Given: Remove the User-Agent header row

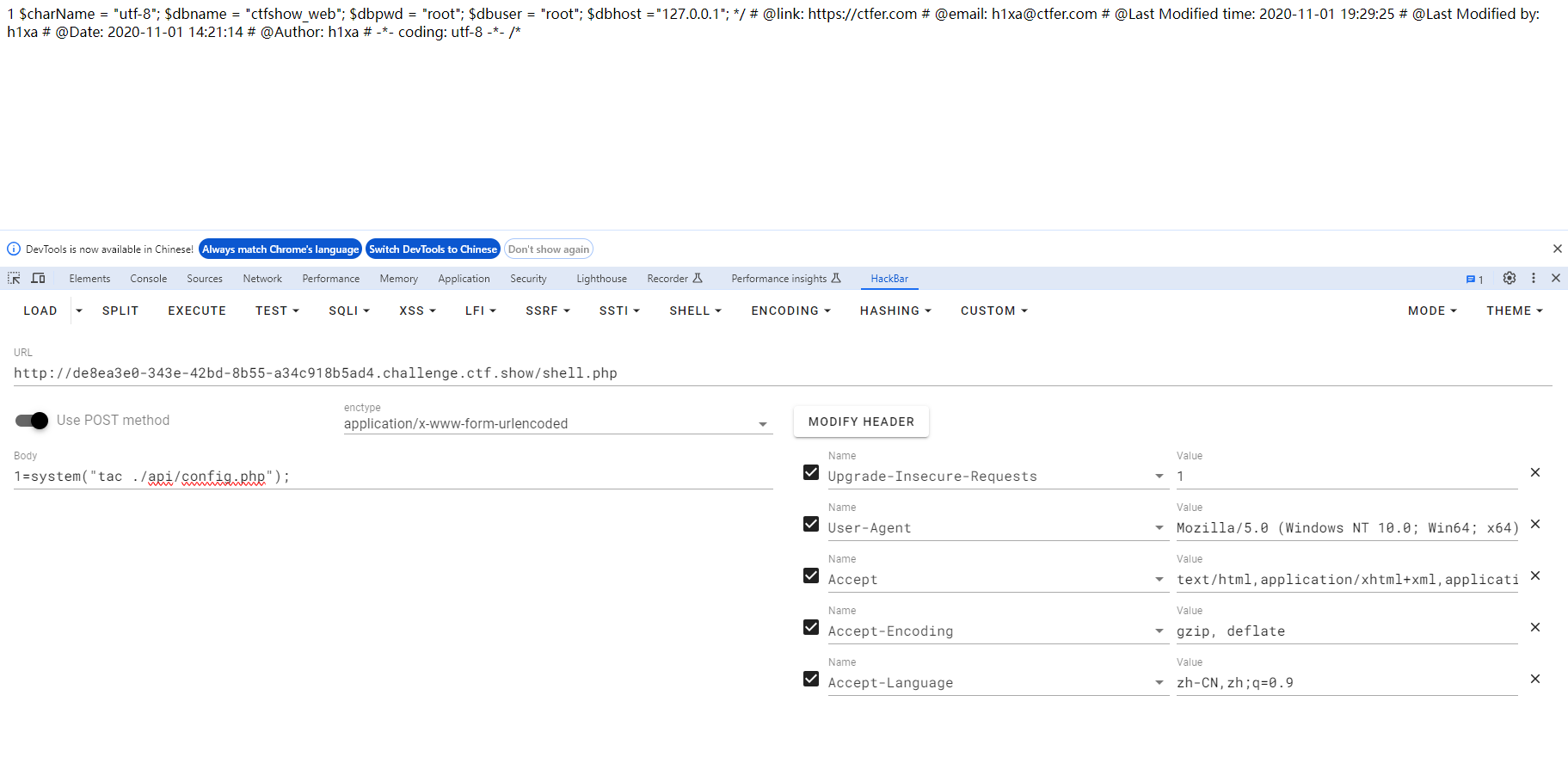Looking at the screenshot, I should [x=1535, y=524].
